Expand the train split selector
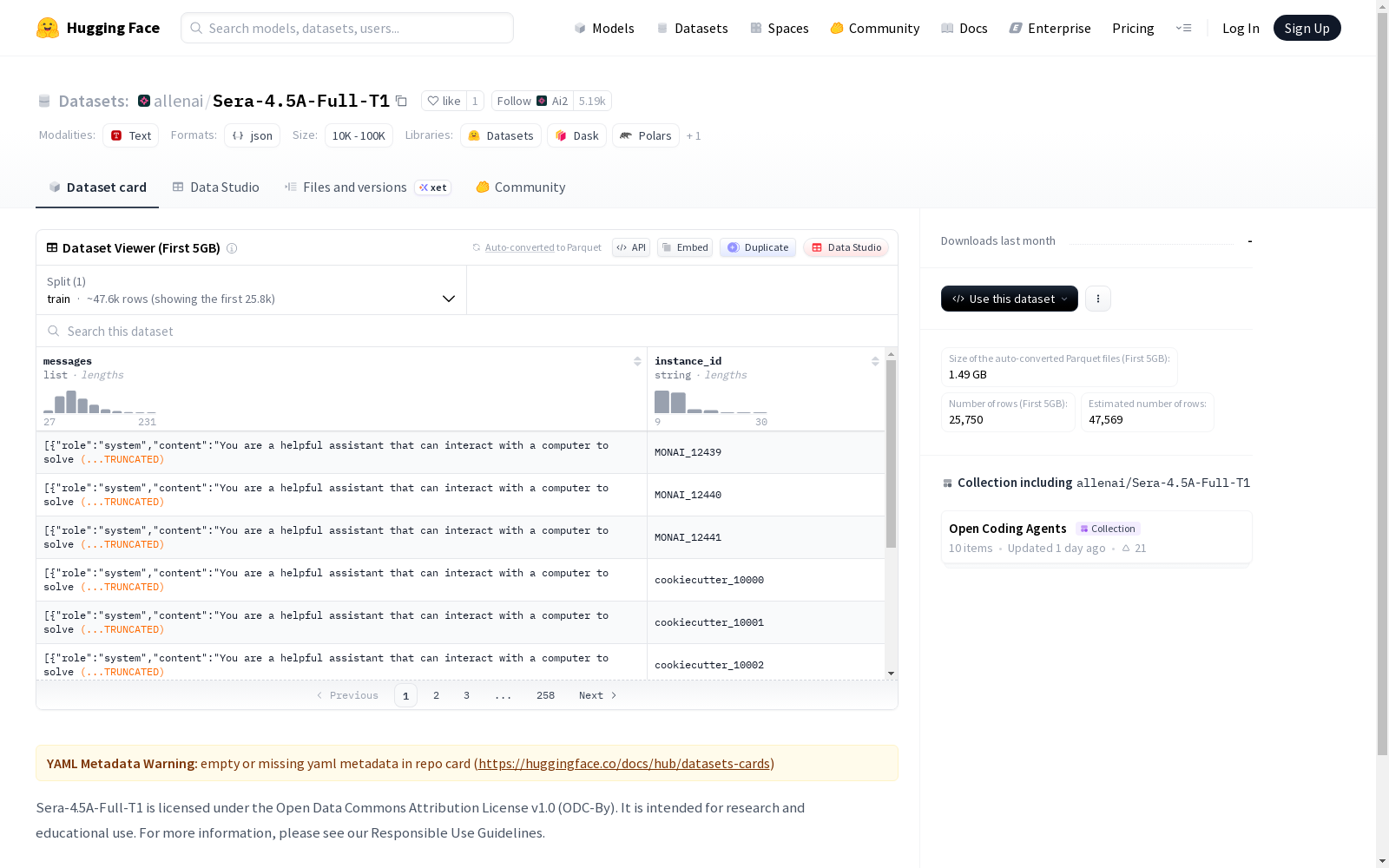 [x=252, y=290]
